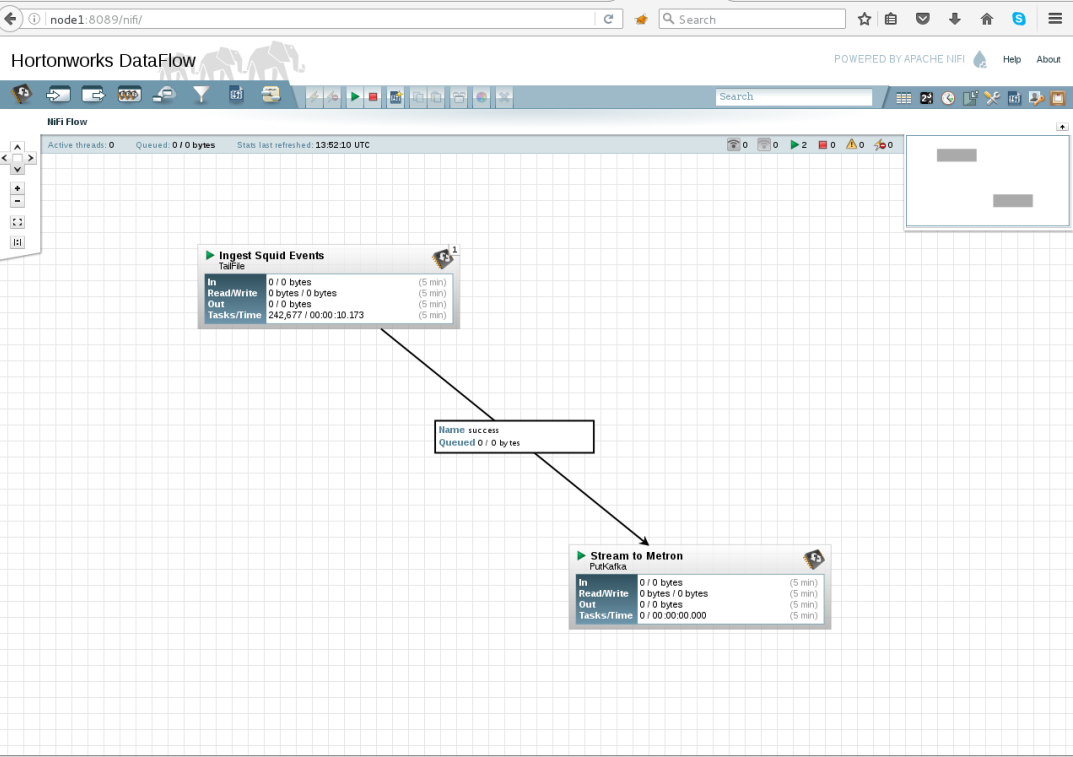
Task: Open the Bulletin Board icon
Action: tap(1058, 99)
